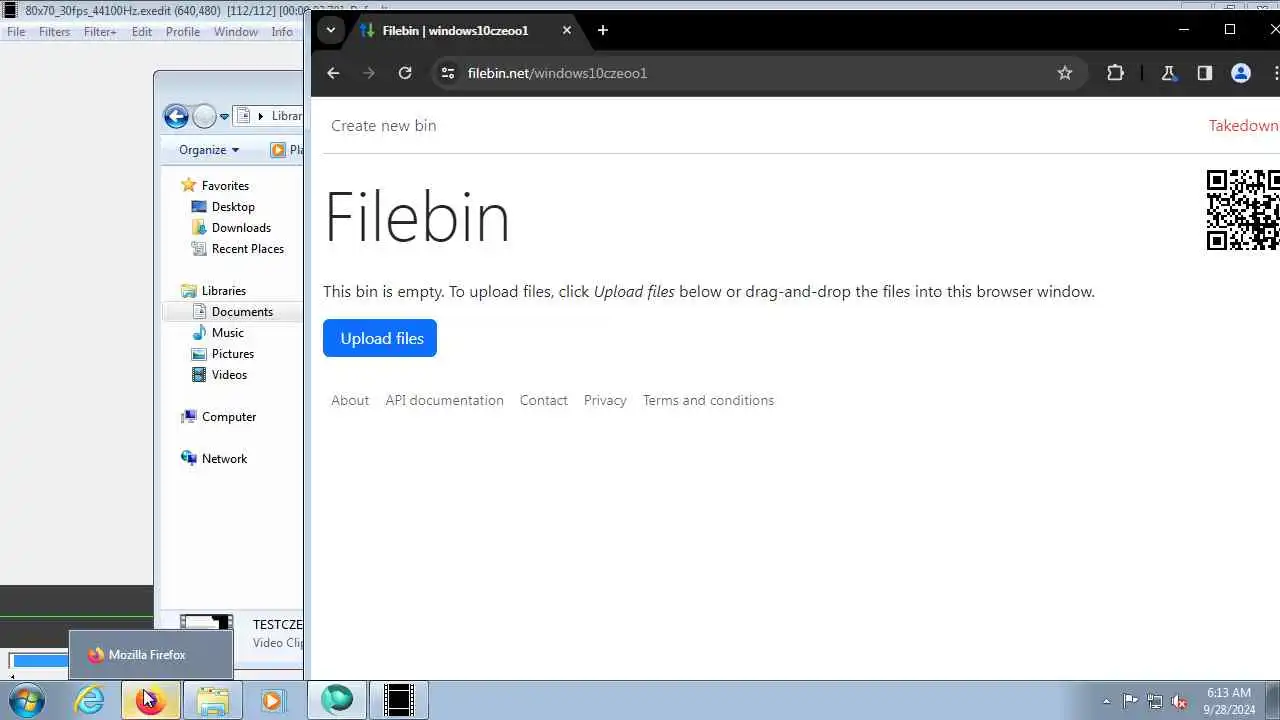1280x720 pixels.
Task: Click the muted volume tray icon
Action: click(x=1180, y=701)
